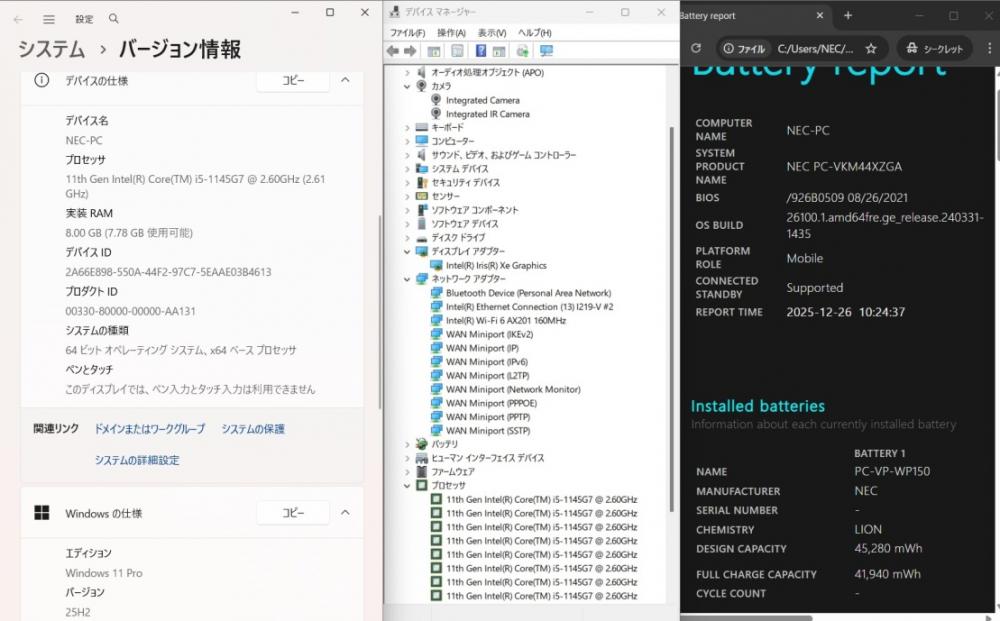Reload the Battery report page
Viewport: 1000px width, 621px height.
pos(696,48)
